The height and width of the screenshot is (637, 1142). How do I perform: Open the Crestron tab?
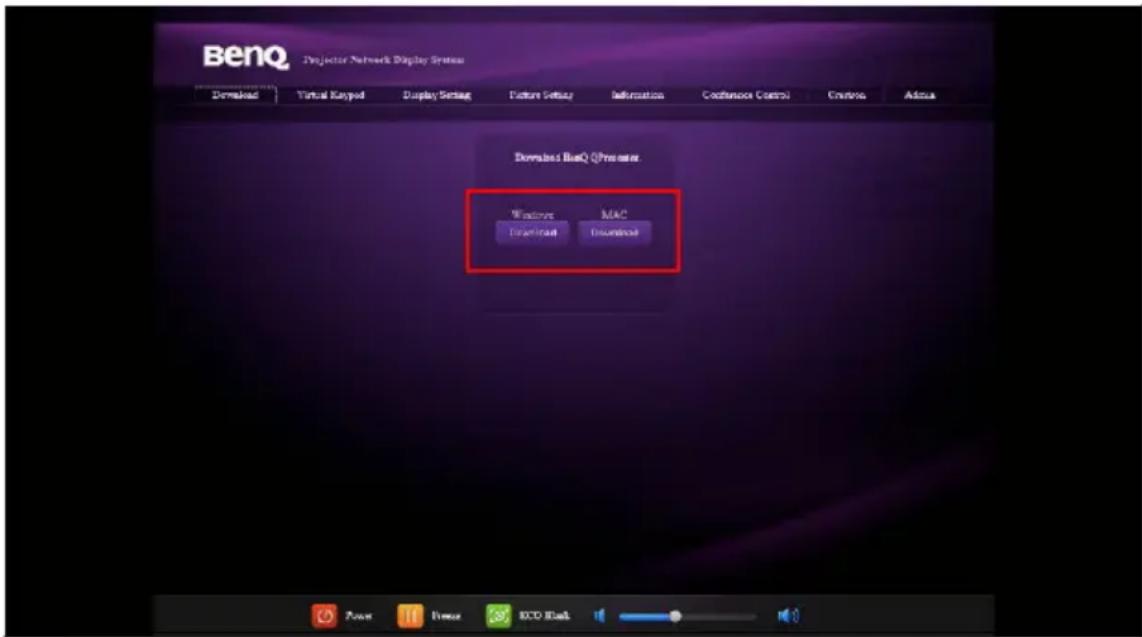coord(846,95)
